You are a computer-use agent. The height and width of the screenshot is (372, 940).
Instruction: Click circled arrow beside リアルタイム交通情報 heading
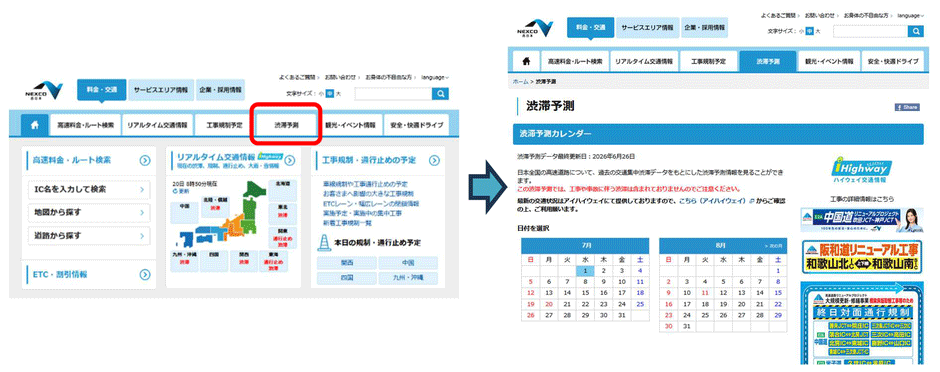point(290,160)
